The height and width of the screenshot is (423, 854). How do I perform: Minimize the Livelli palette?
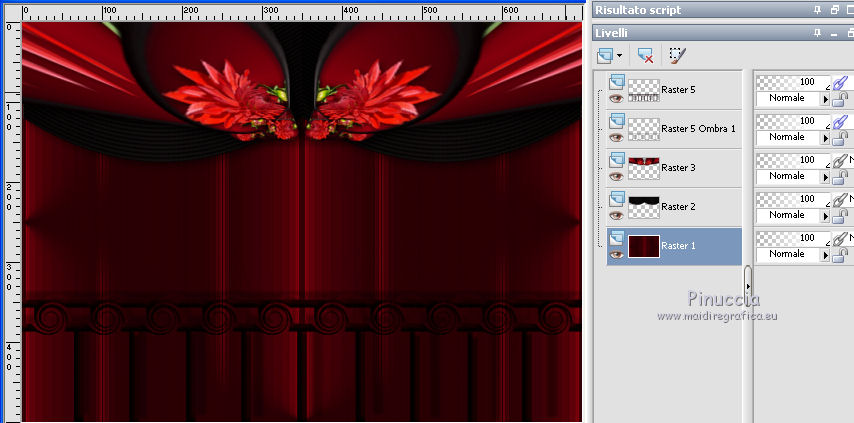pos(834,33)
